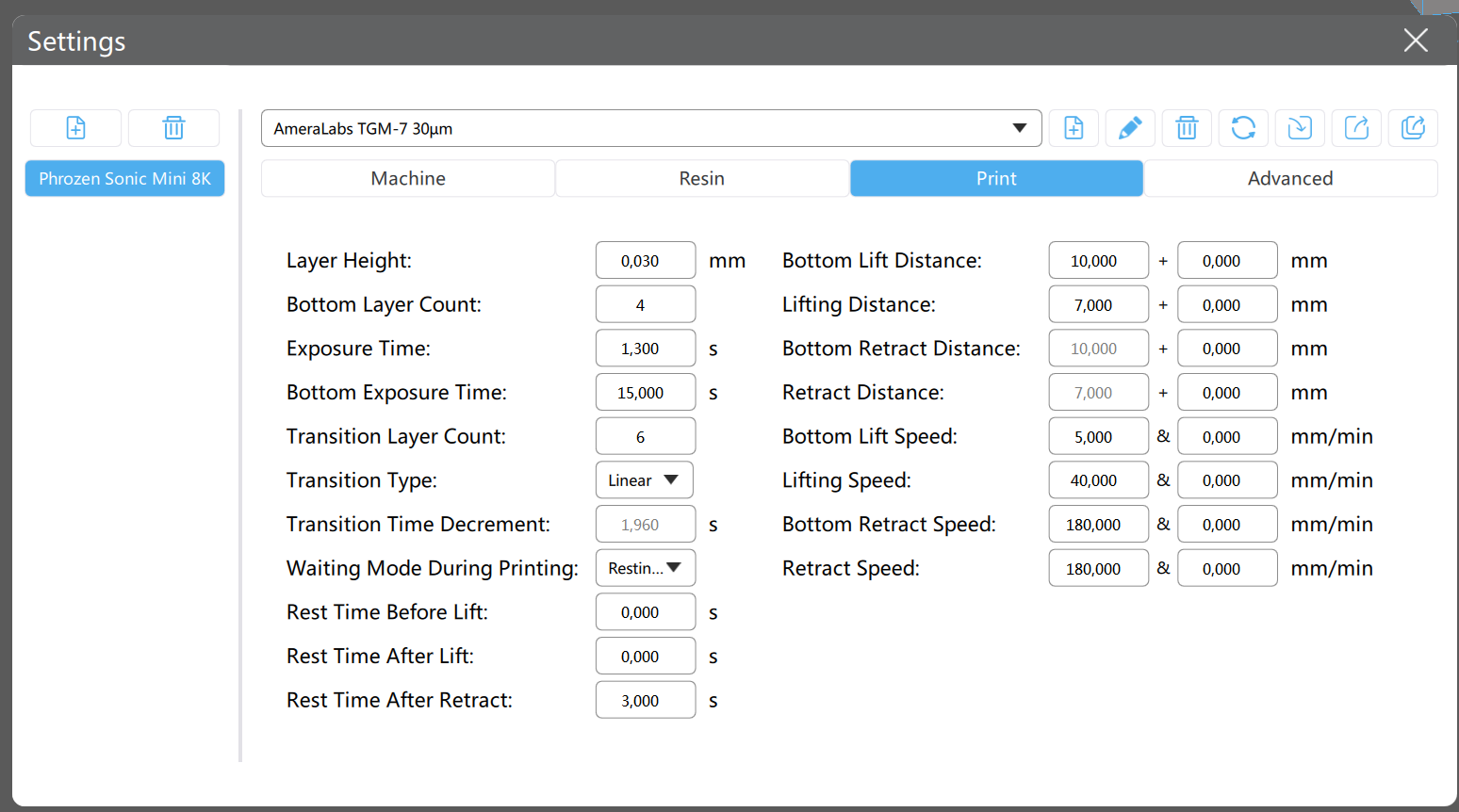Open Waiting Mode During Printing dropdown
Image resolution: width=1459 pixels, height=812 pixels.
click(x=645, y=568)
